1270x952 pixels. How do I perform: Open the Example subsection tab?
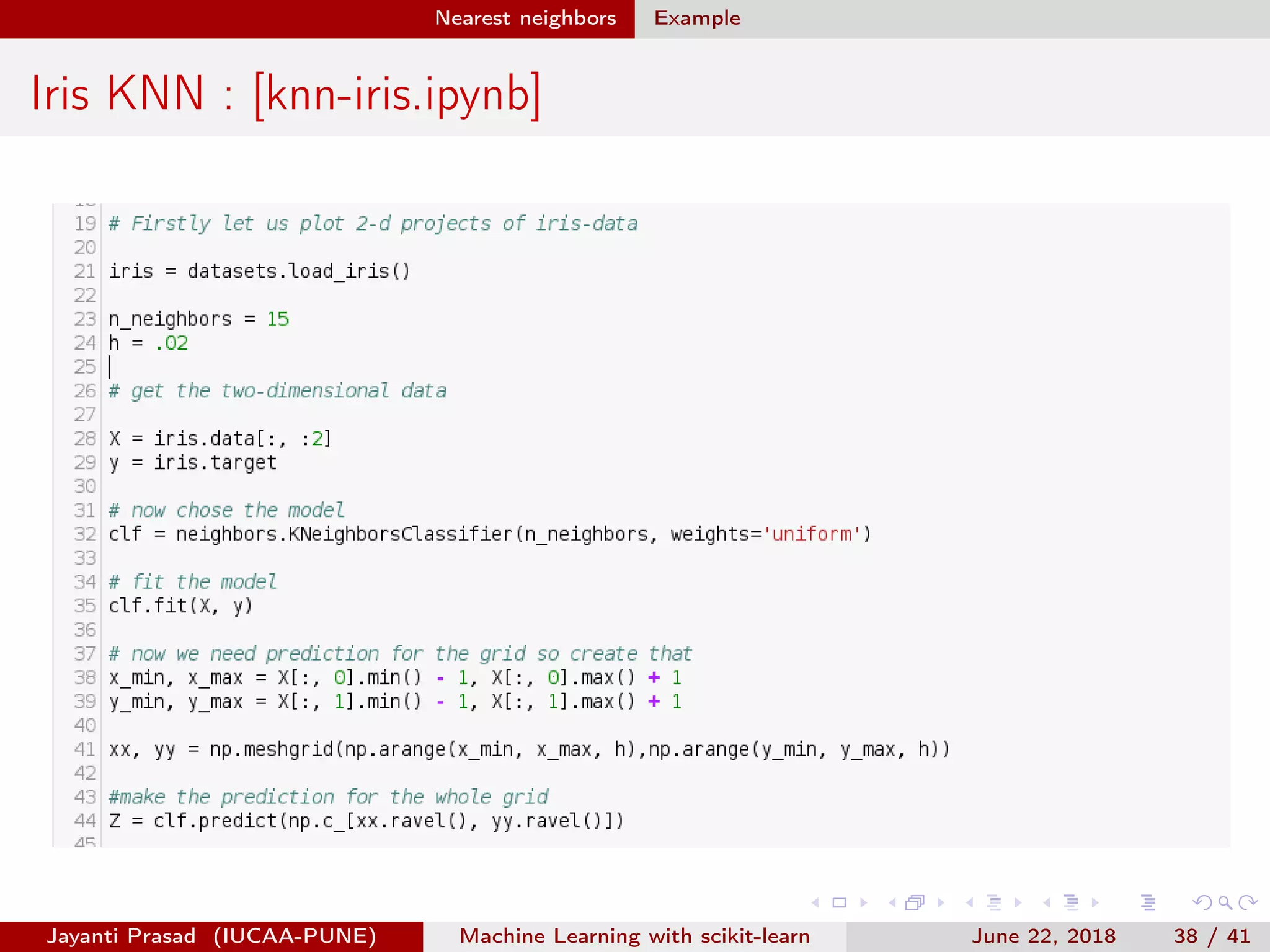[x=697, y=18]
